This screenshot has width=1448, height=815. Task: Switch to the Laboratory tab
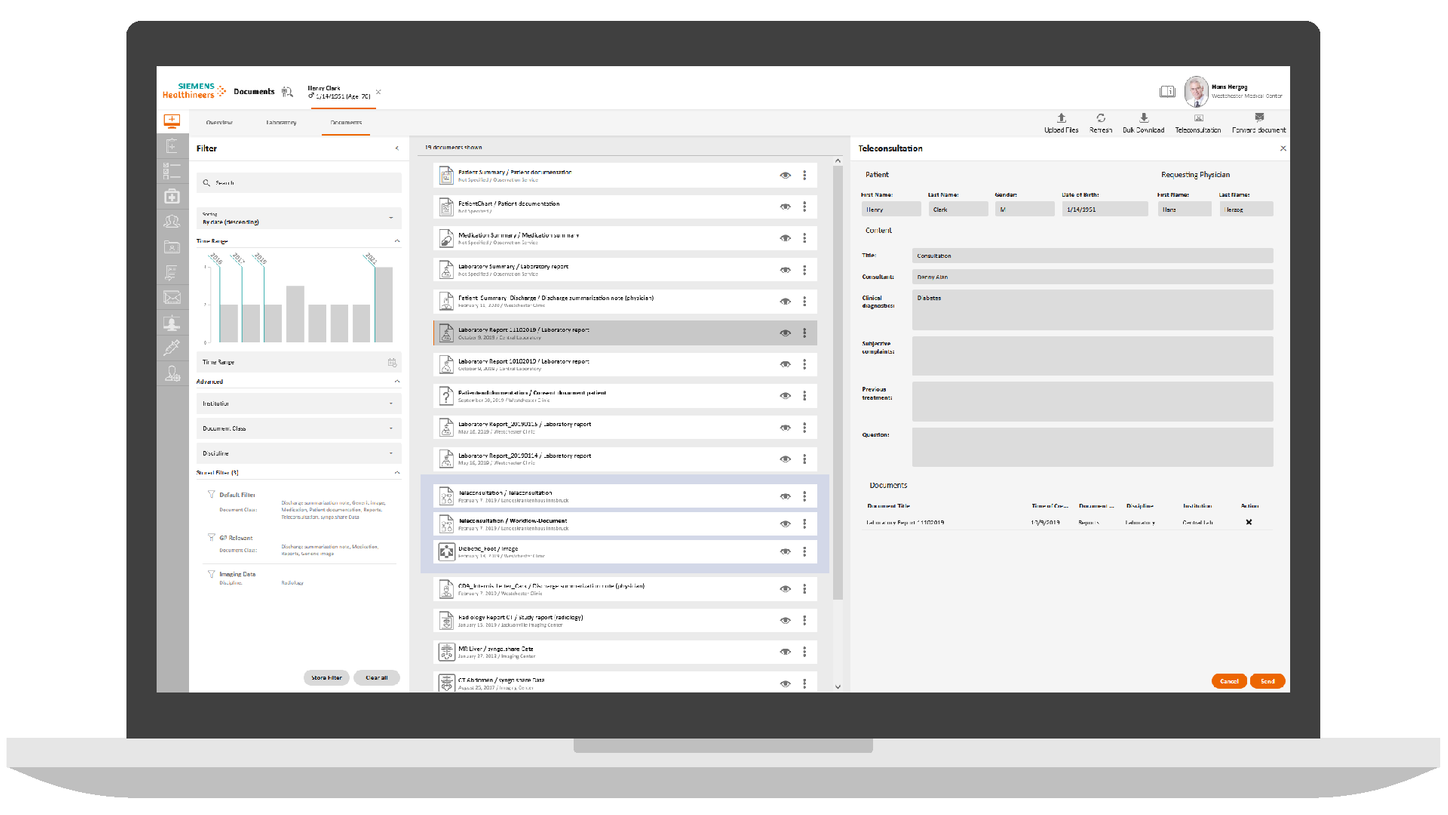click(x=281, y=123)
